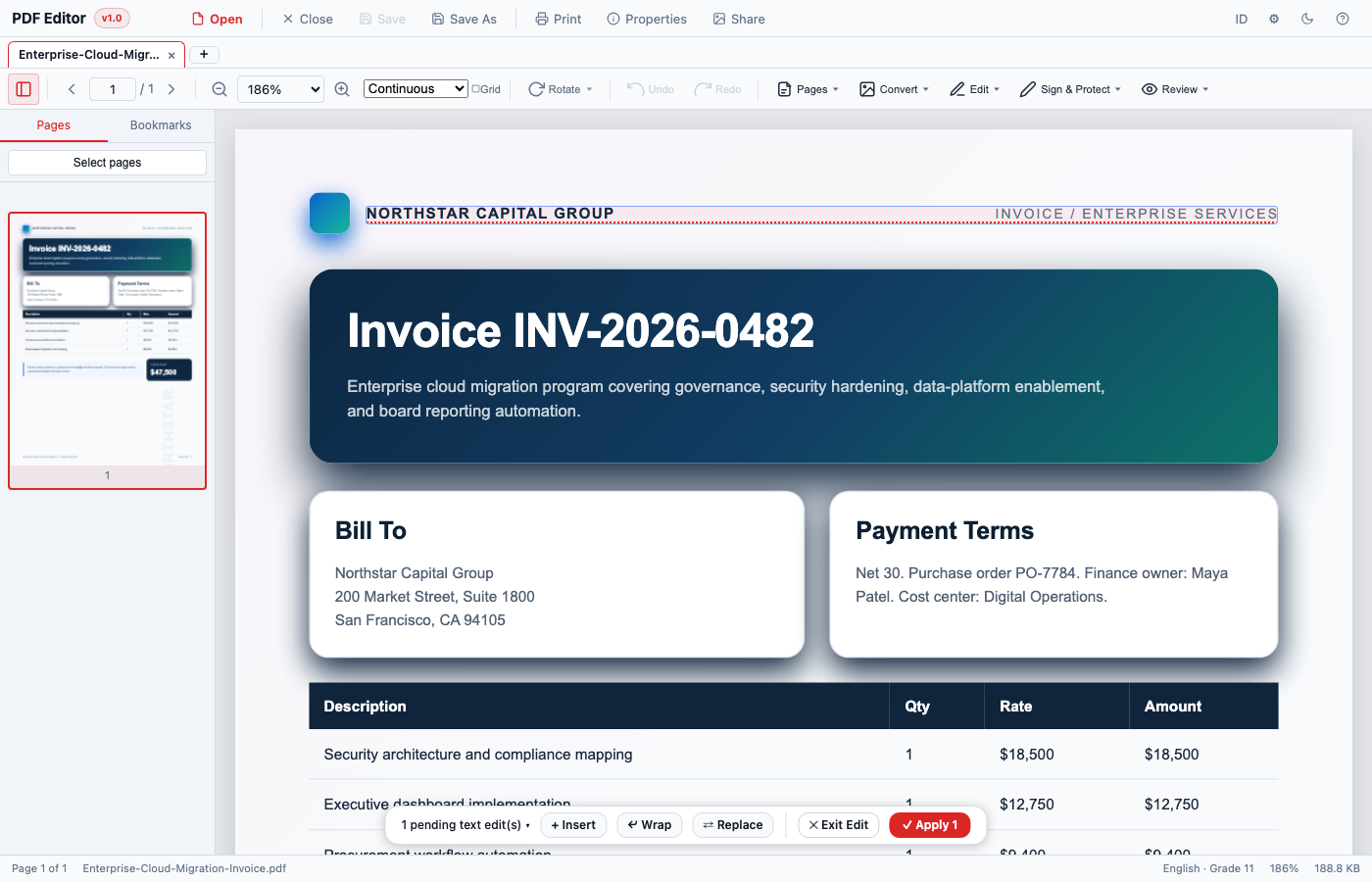This screenshot has height=882, width=1372.
Task: Click Exit Edit
Action: point(839,825)
